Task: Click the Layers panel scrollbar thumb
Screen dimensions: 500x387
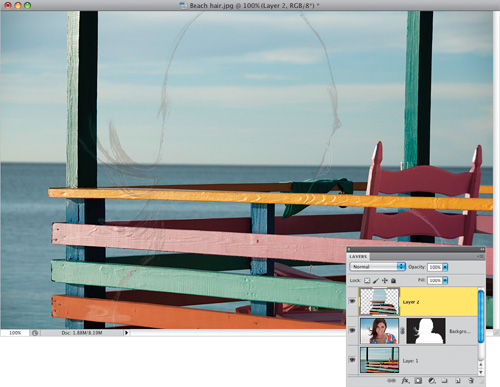Action: [x=481, y=316]
